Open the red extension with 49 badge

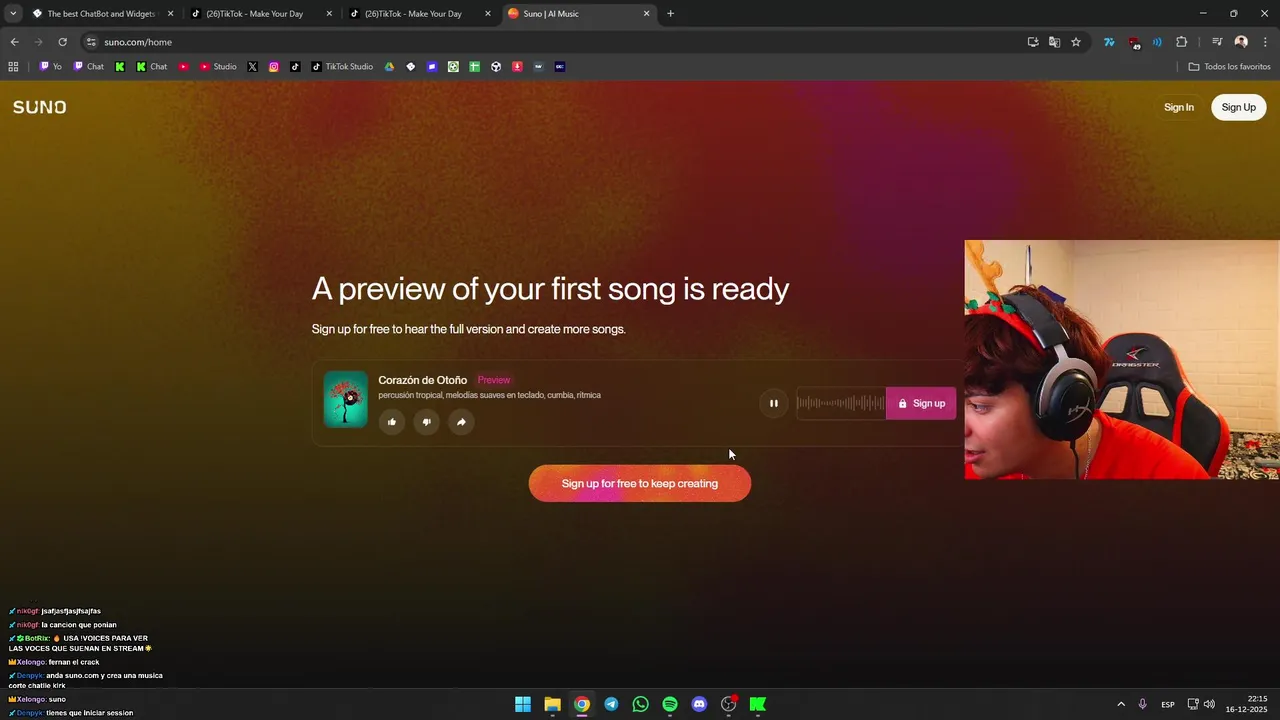[1133, 43]
